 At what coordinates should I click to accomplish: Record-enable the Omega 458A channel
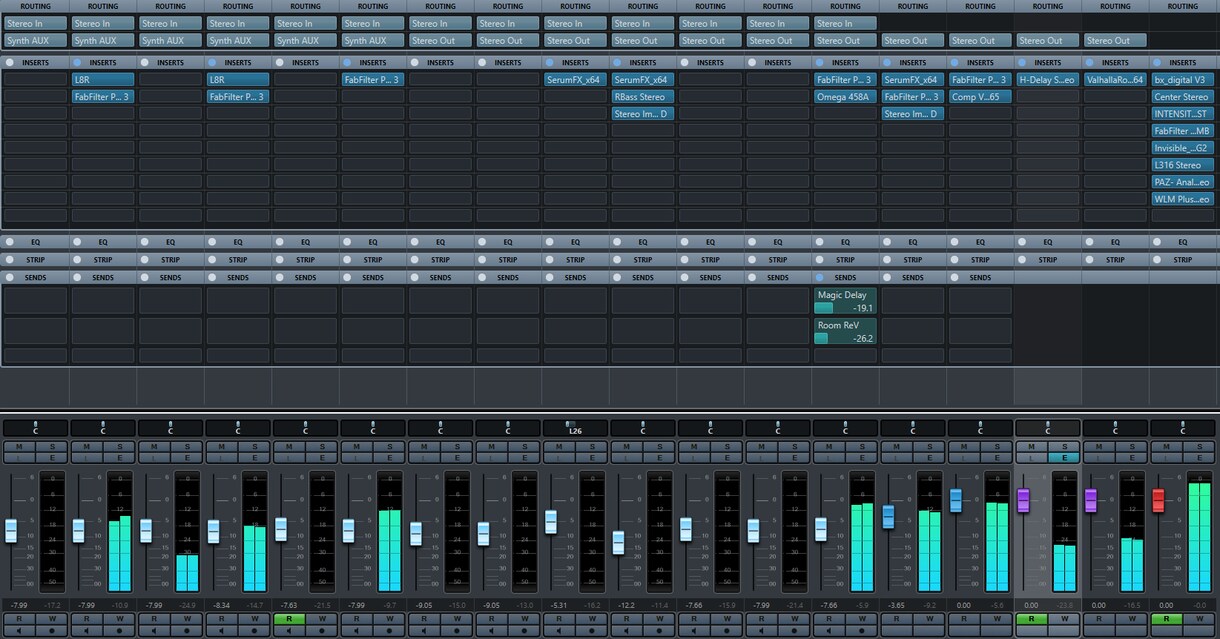click(862, 631)
